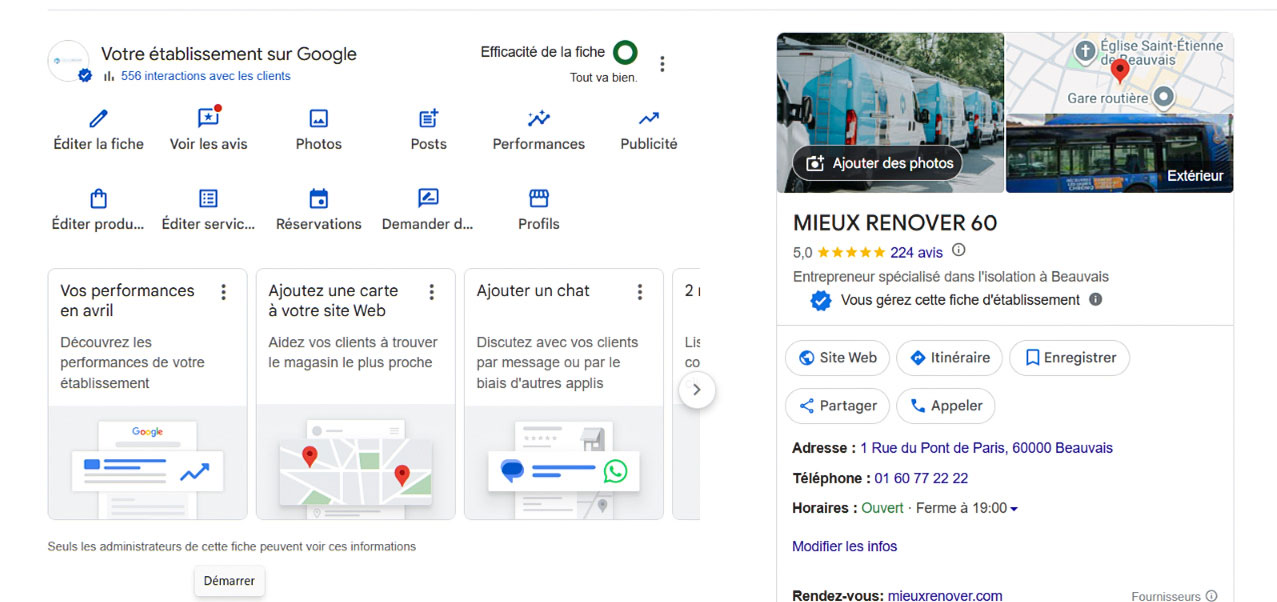Open 556 interactions avec les clients link
This screenshot has width=1277, height=602.
(x=205, y=76)
